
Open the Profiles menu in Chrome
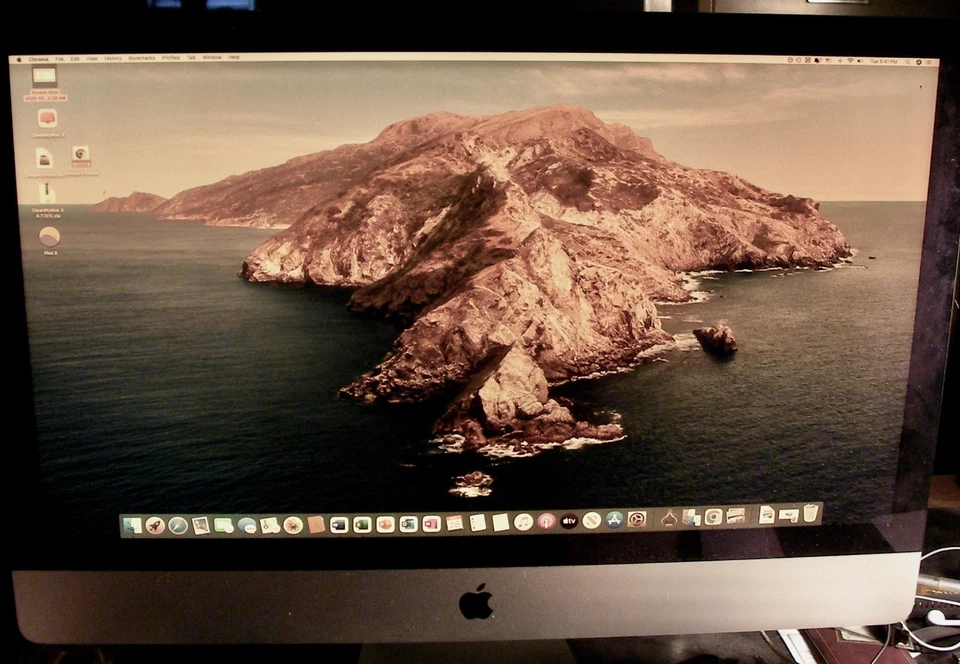169,58
